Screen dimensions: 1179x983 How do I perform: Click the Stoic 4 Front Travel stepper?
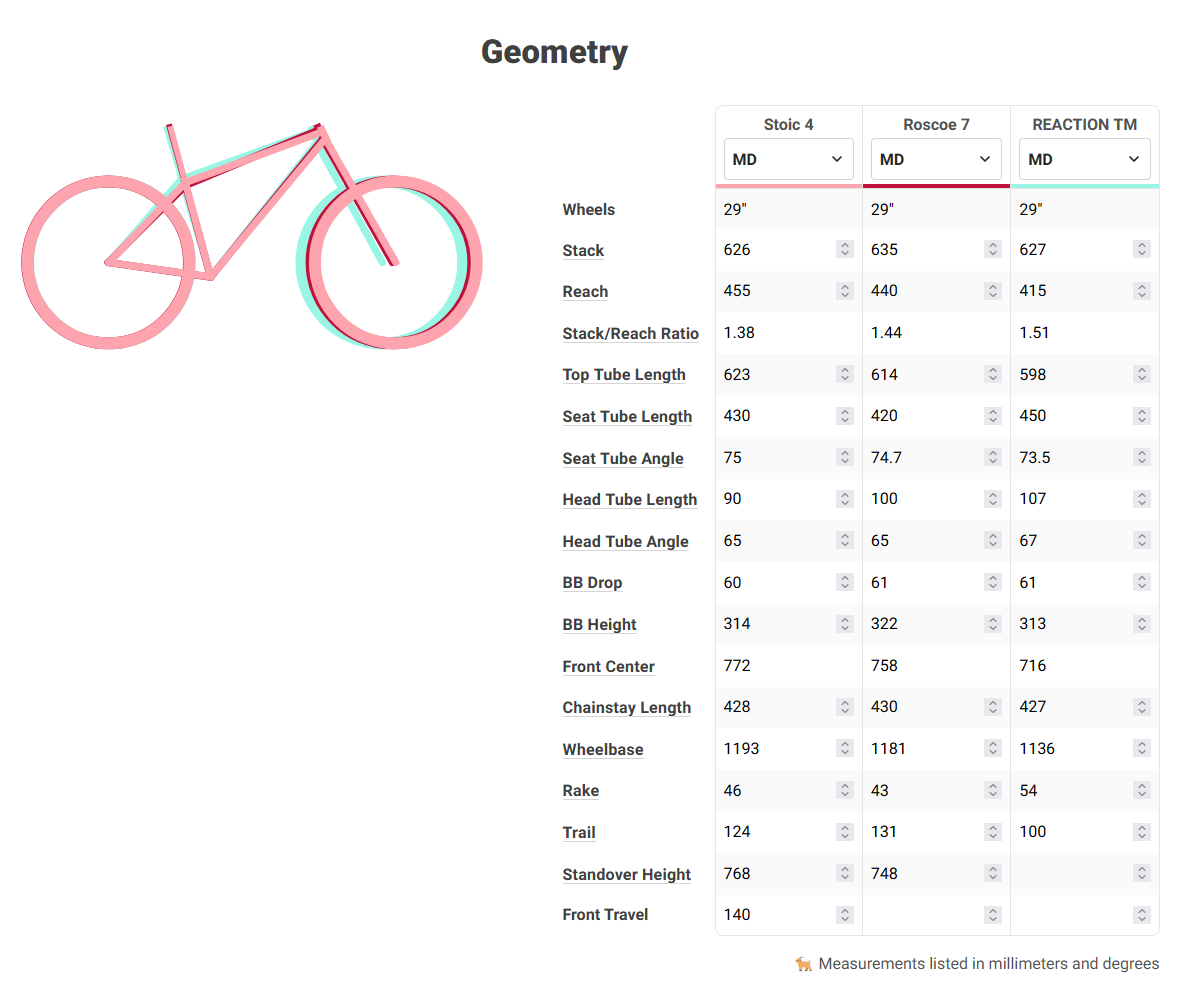pyautogui.click(x=845, y=915)
